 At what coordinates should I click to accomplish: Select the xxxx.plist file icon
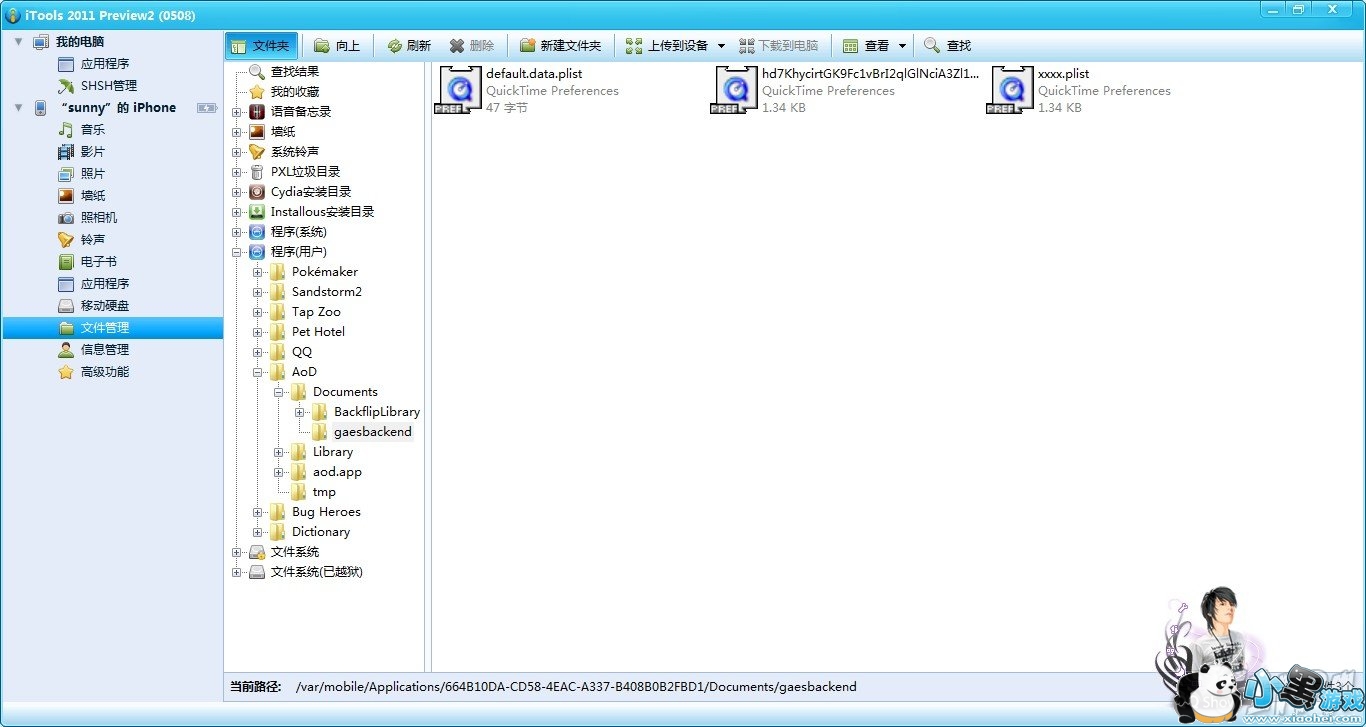pos(1011,90)
